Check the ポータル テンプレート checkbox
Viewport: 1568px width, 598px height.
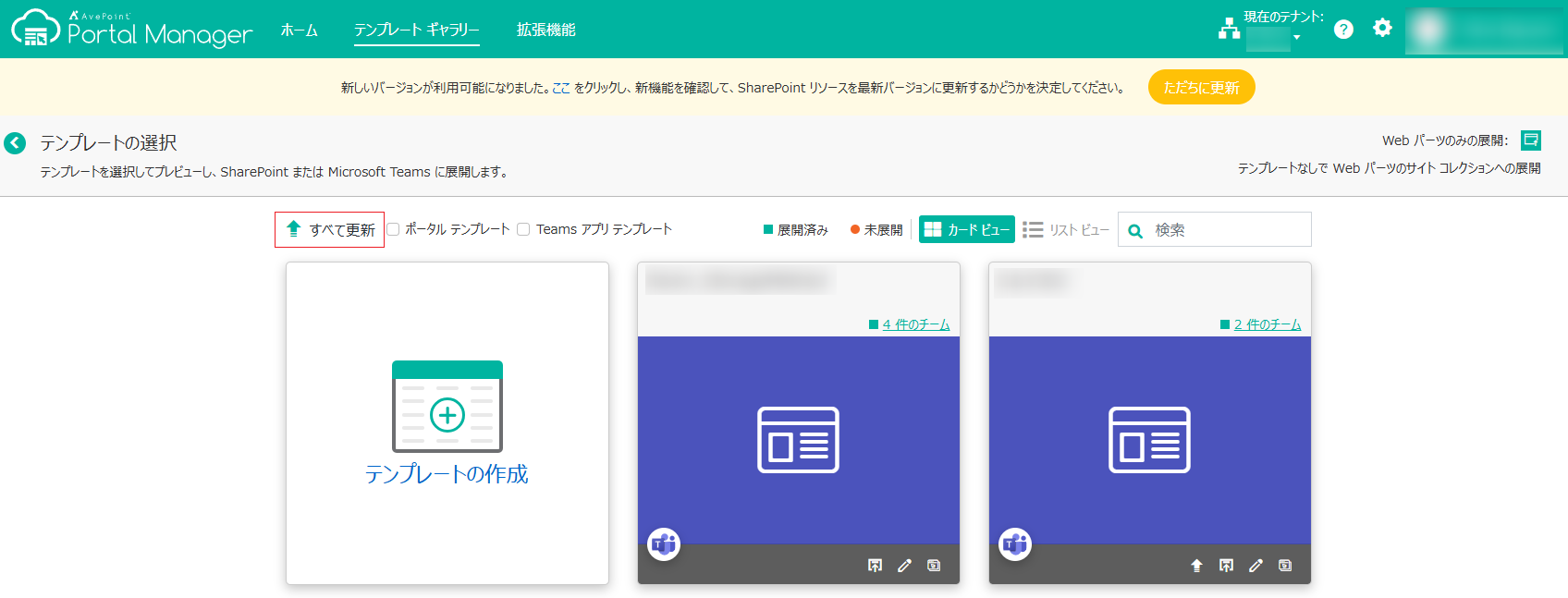click(393, 229)
